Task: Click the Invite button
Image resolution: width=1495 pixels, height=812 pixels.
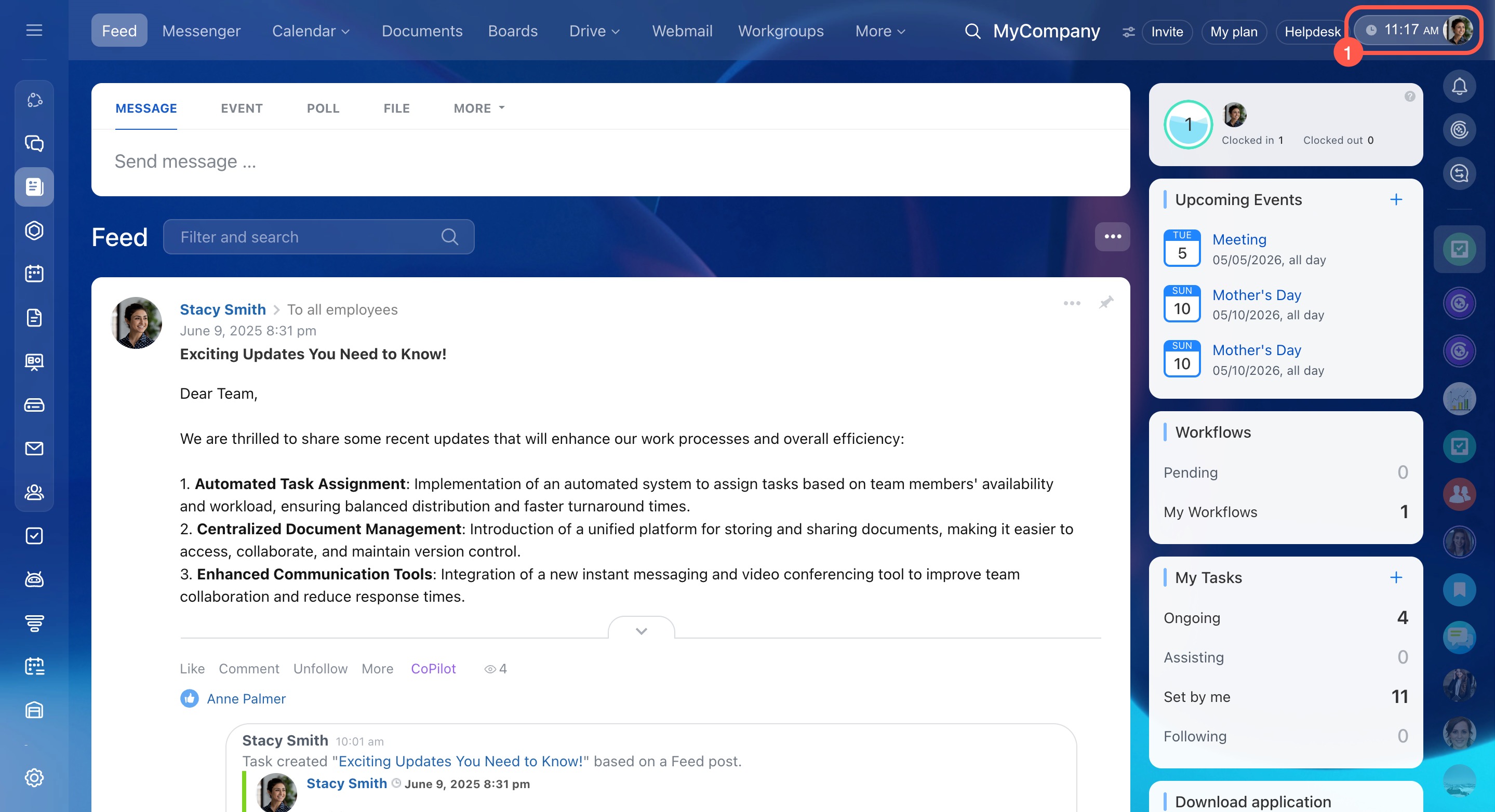Action: coord(1167,31)
